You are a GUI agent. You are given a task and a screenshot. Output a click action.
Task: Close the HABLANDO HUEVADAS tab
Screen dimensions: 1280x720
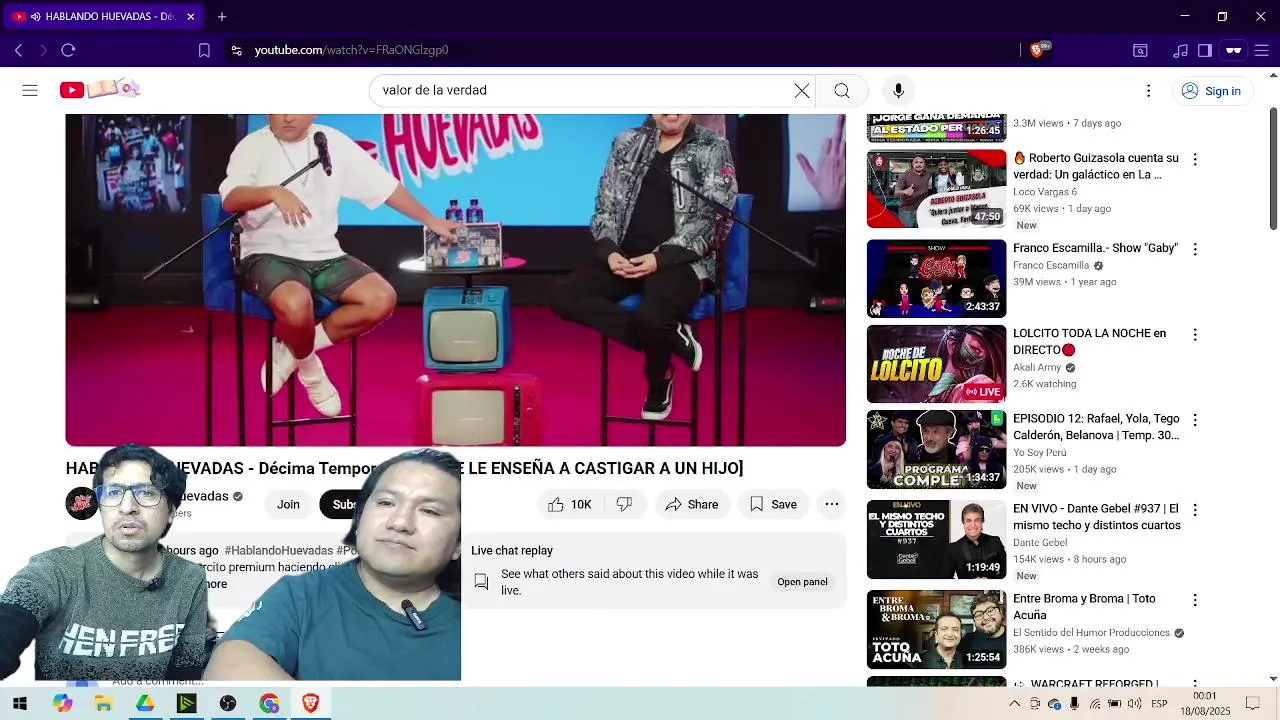[190, 16]
